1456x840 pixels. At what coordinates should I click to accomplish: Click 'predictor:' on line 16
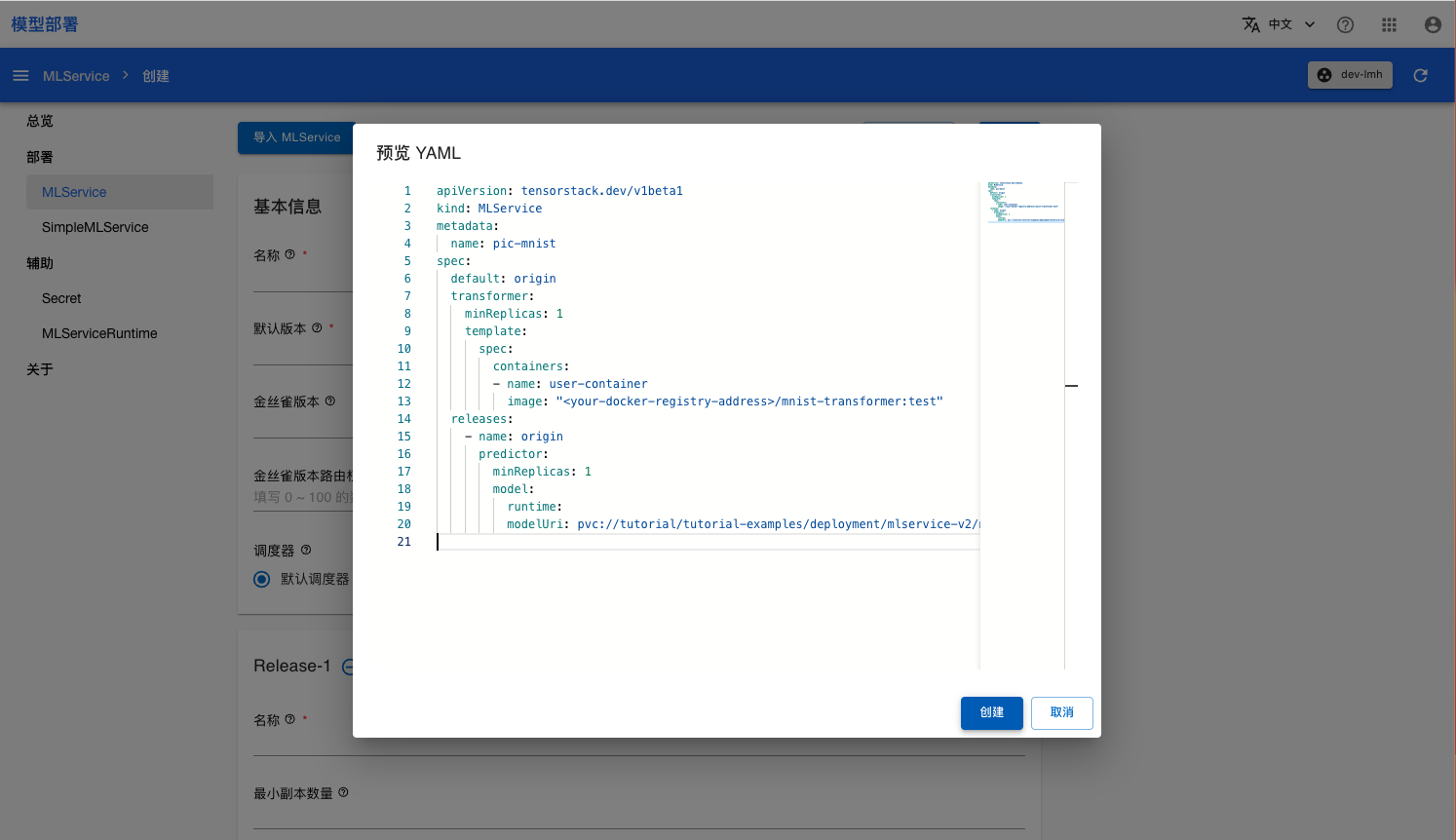(x=514, y=454)
